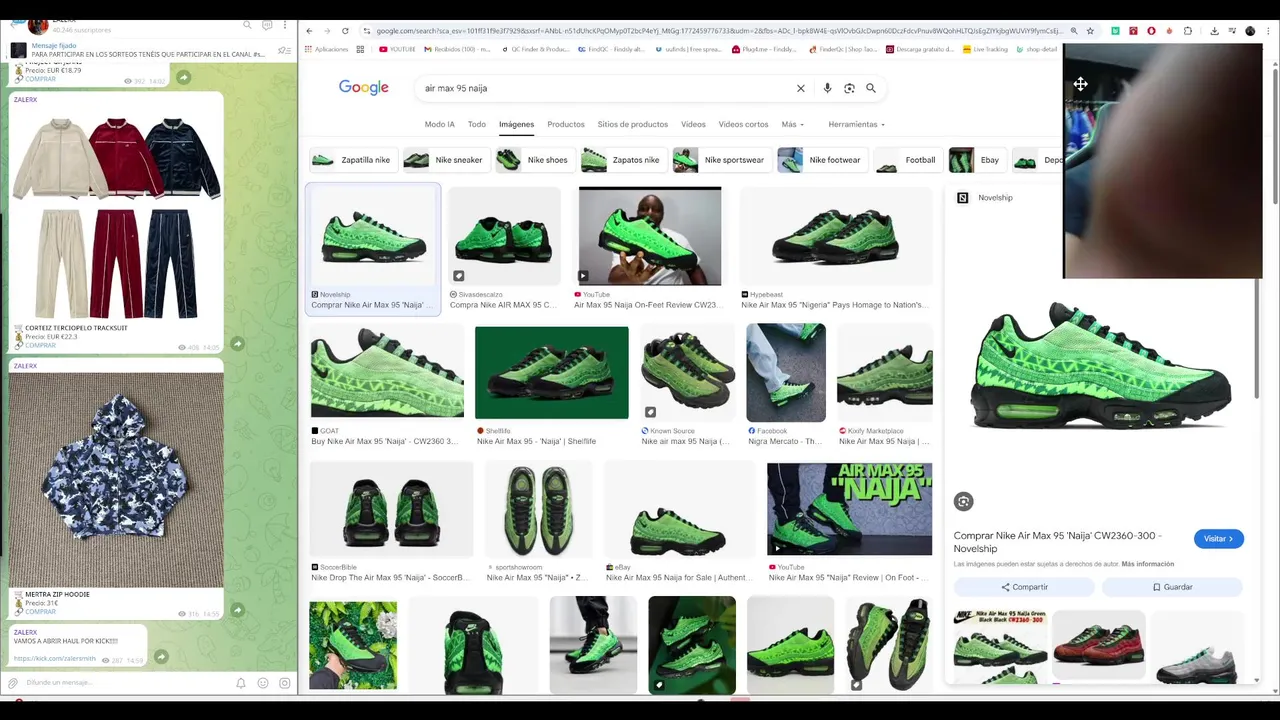Image resolution: width=1280 pixels, height=720 pixels.
Task: Select the Football filter chip
Action: pyautogui.click(x=907, y=160)
